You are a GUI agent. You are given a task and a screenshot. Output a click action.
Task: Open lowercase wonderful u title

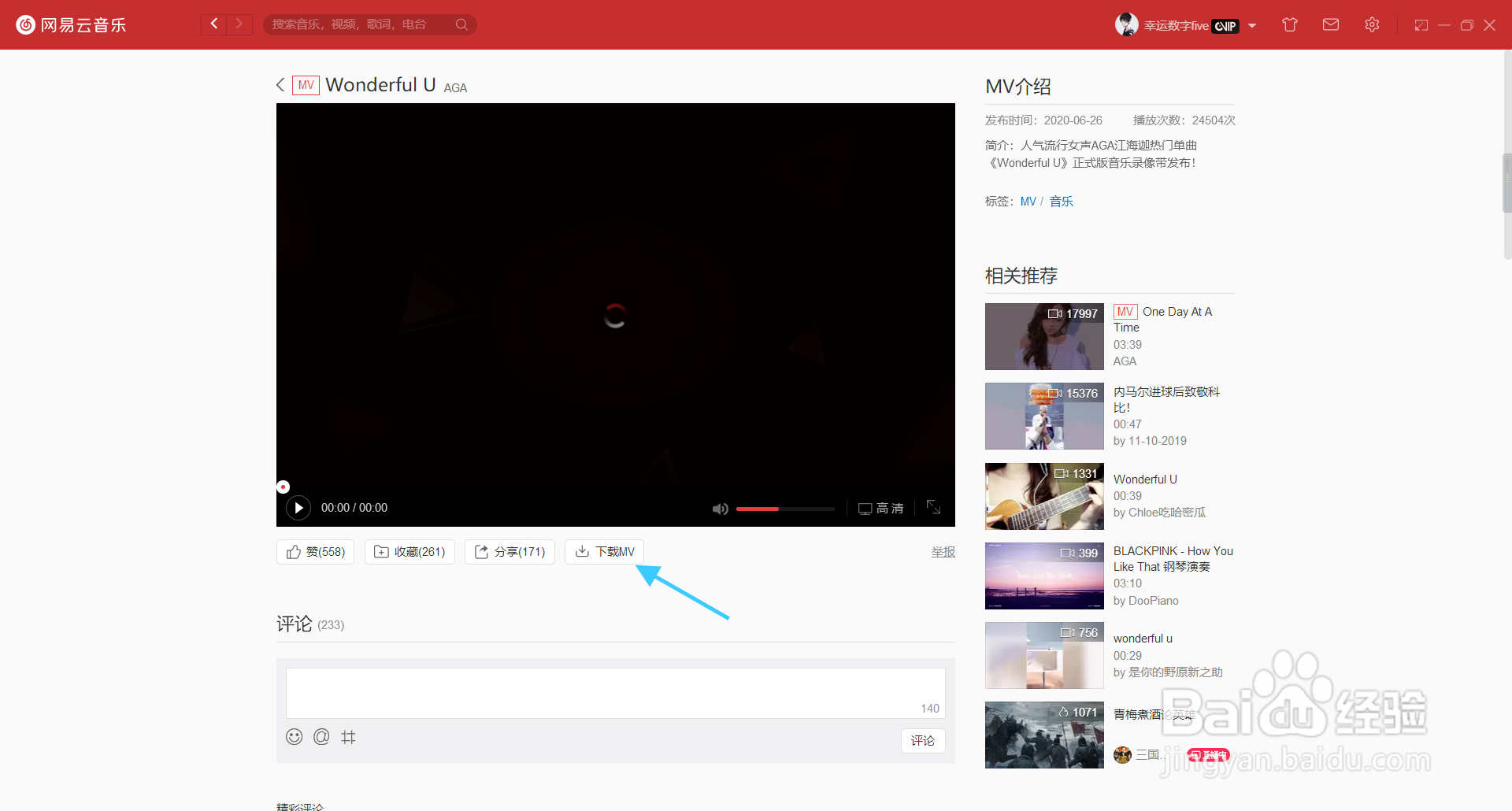pos(1143,639)
